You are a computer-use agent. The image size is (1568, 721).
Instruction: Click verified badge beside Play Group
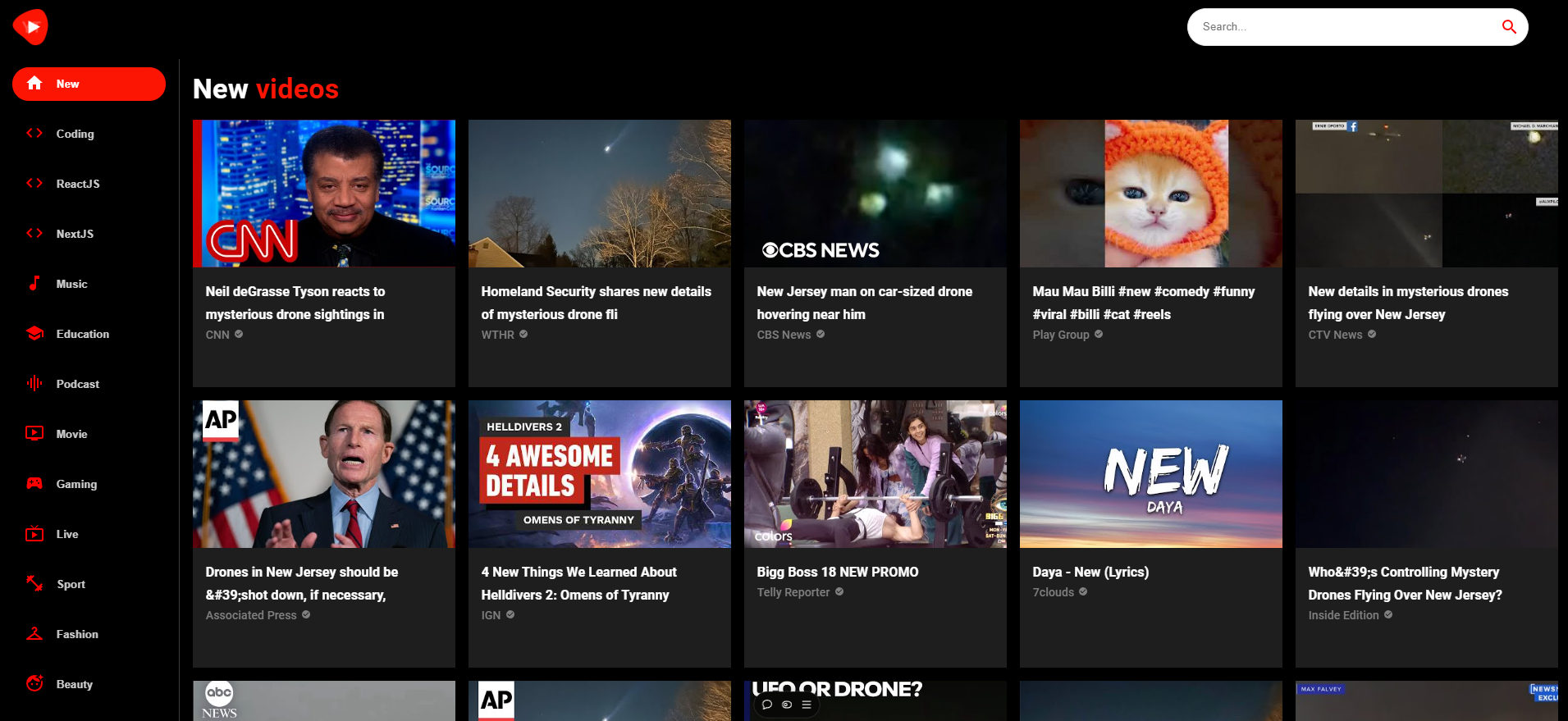point(1099,335)
